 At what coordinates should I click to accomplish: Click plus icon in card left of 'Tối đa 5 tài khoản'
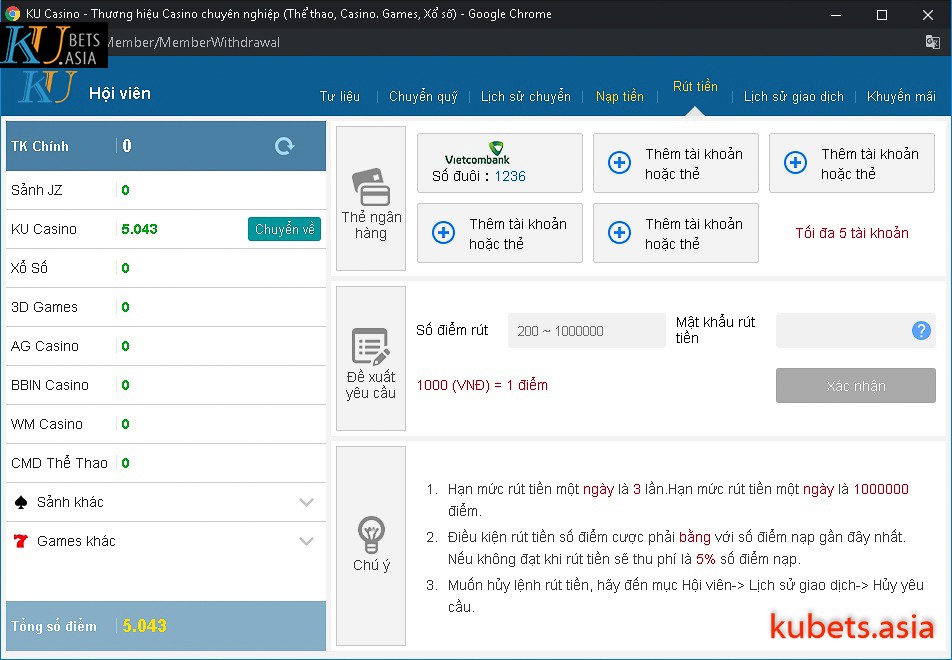619,233
